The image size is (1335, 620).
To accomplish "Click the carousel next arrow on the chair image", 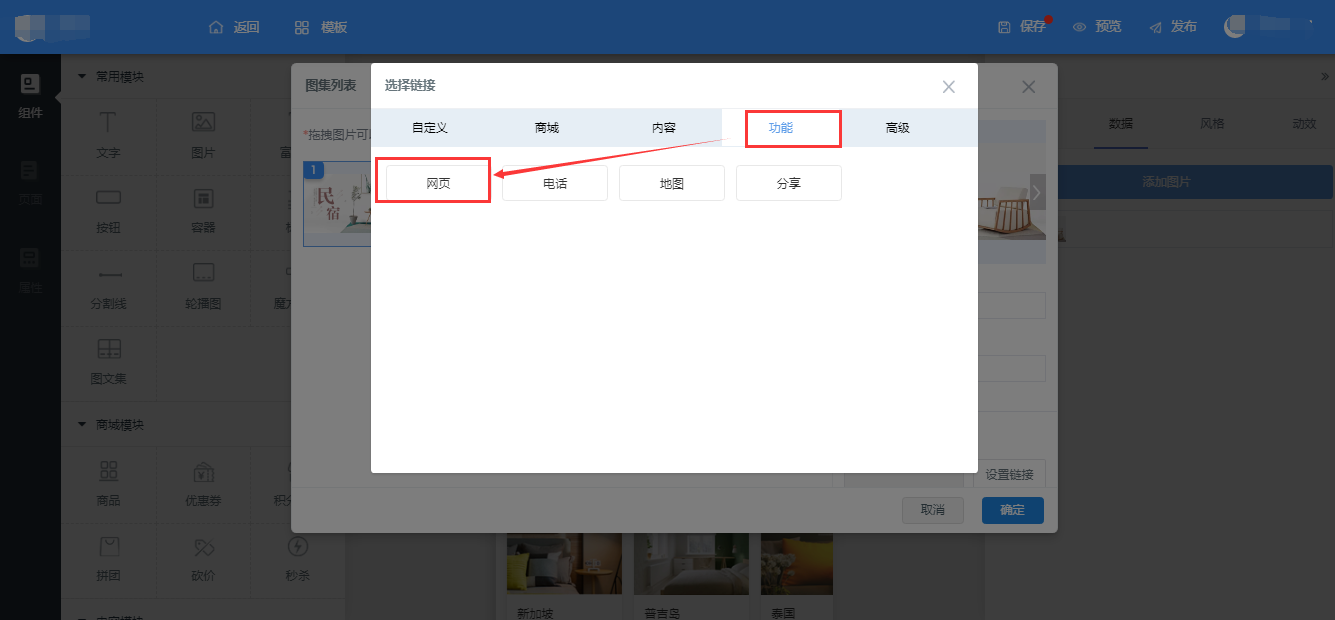I will coord(1037,192).
